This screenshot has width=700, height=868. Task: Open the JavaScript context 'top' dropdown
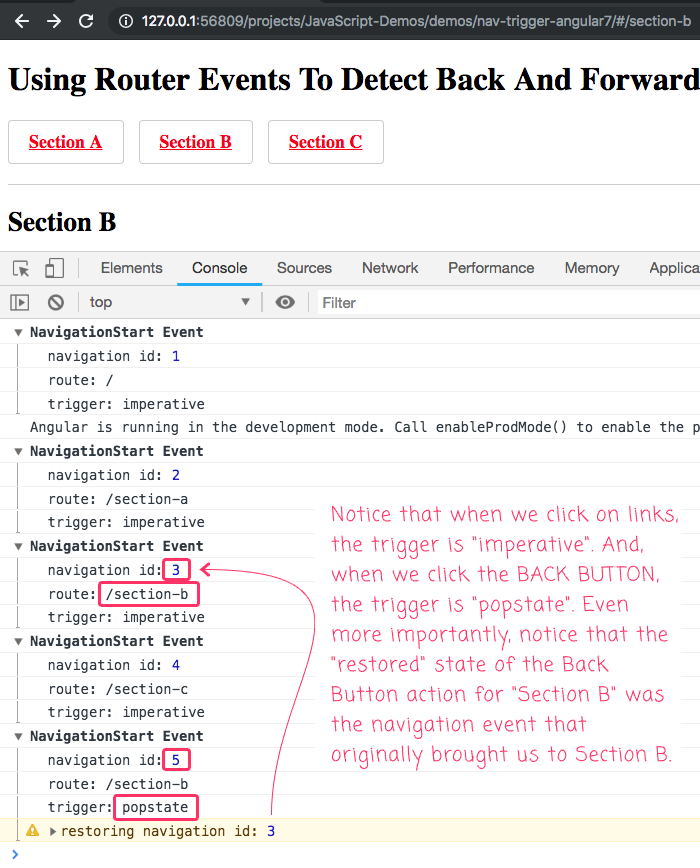[x=170, y=302]
